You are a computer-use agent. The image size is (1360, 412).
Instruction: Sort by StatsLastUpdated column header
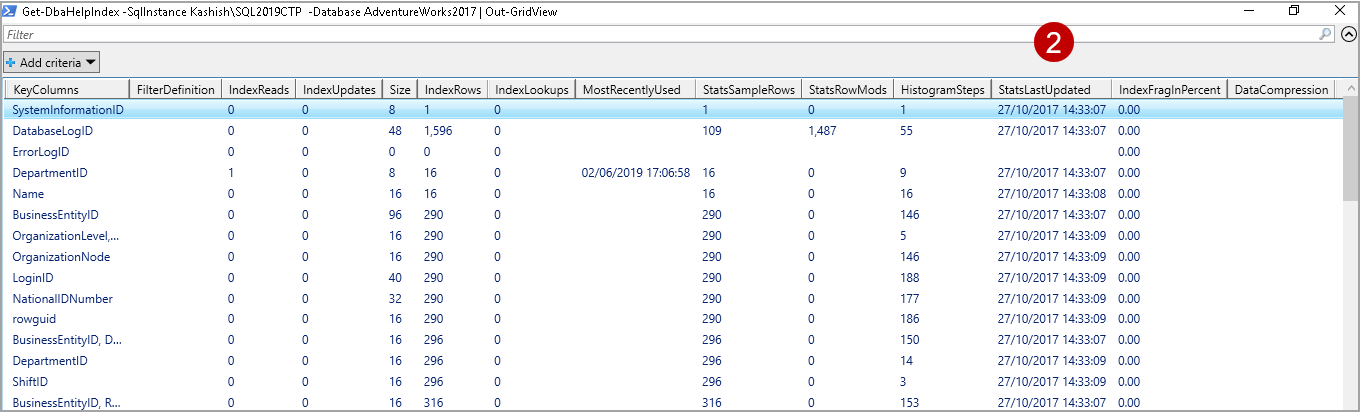coord(1049,89)
